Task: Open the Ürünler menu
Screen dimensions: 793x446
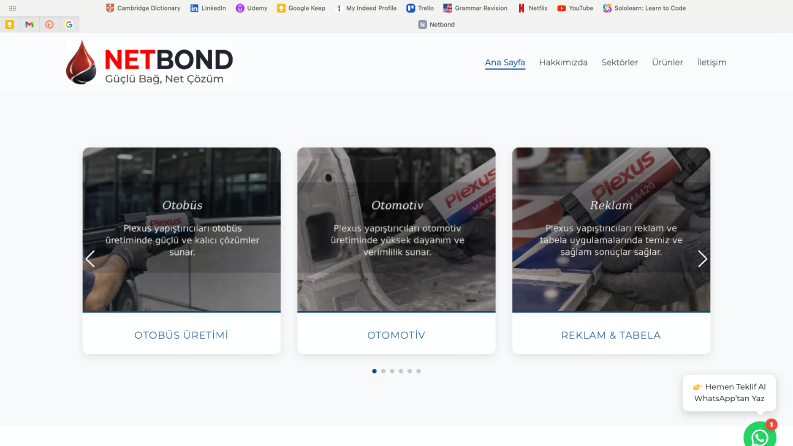Action: (x=667, y=62)
